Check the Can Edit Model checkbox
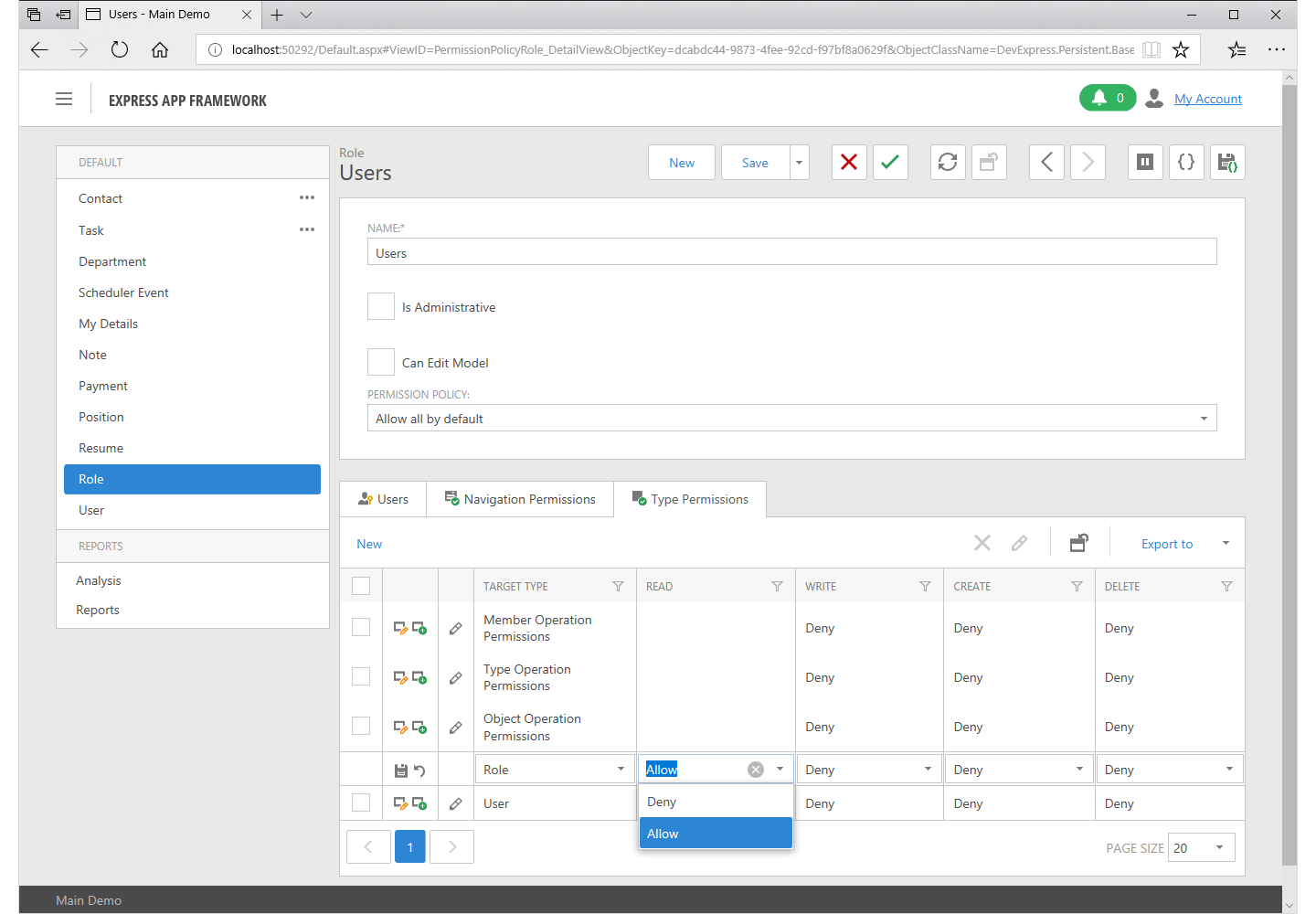1316x914 pixels. point(381,363)
